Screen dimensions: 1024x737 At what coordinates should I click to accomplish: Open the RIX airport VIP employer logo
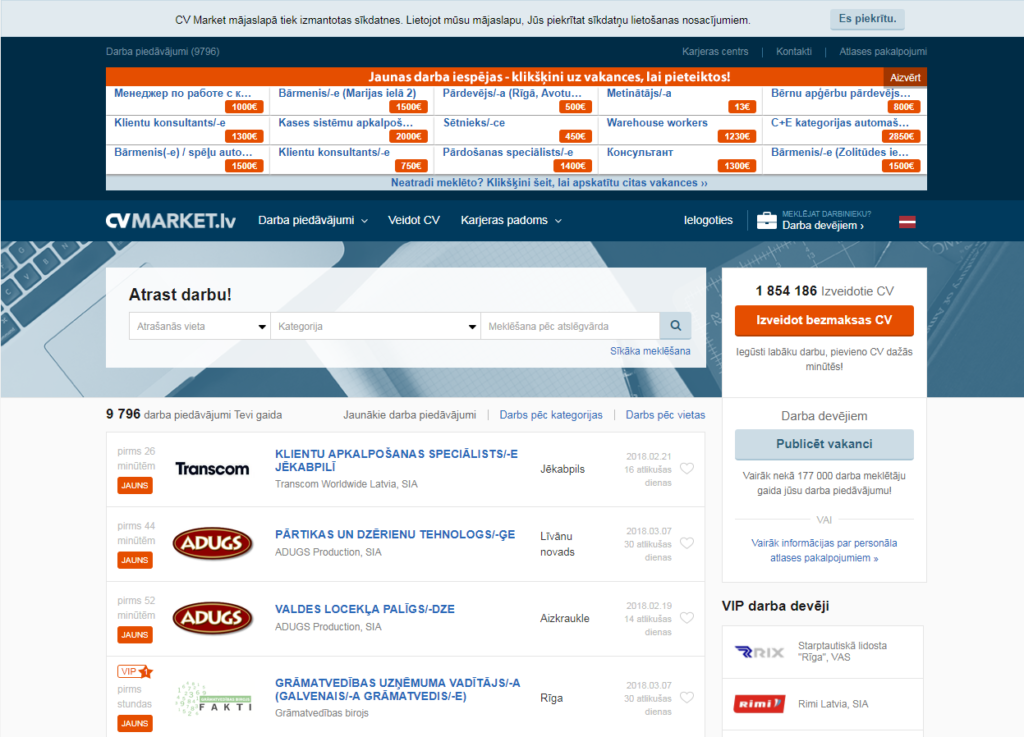(759, 651)
